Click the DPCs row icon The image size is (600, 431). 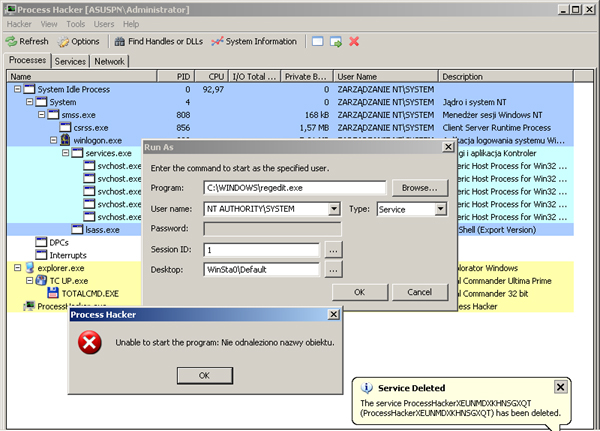(41, 242)
